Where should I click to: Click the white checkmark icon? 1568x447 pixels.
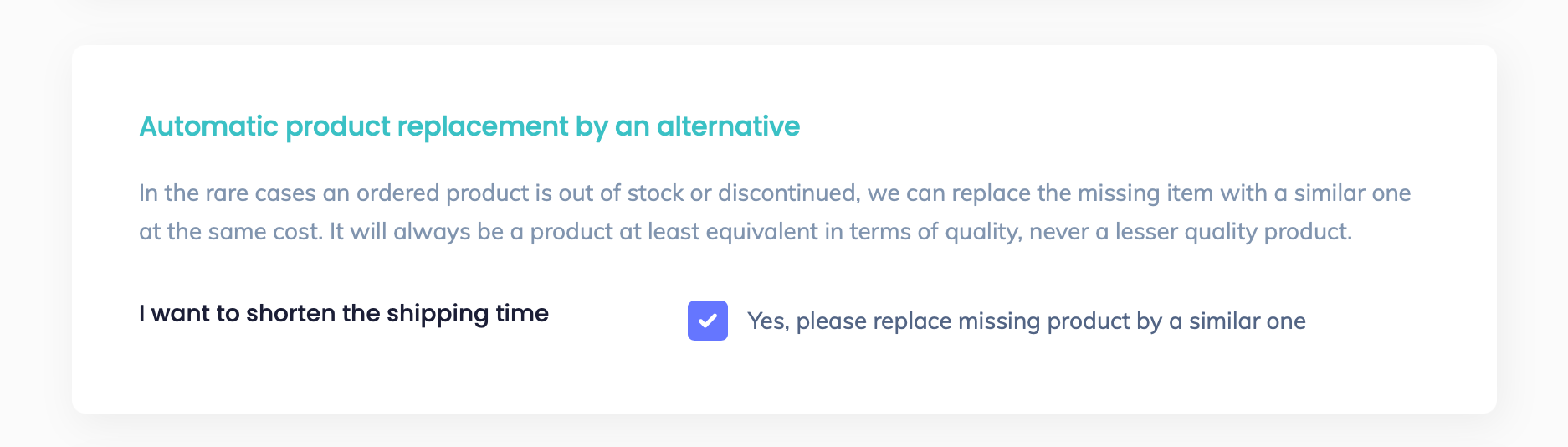(707, 321)
